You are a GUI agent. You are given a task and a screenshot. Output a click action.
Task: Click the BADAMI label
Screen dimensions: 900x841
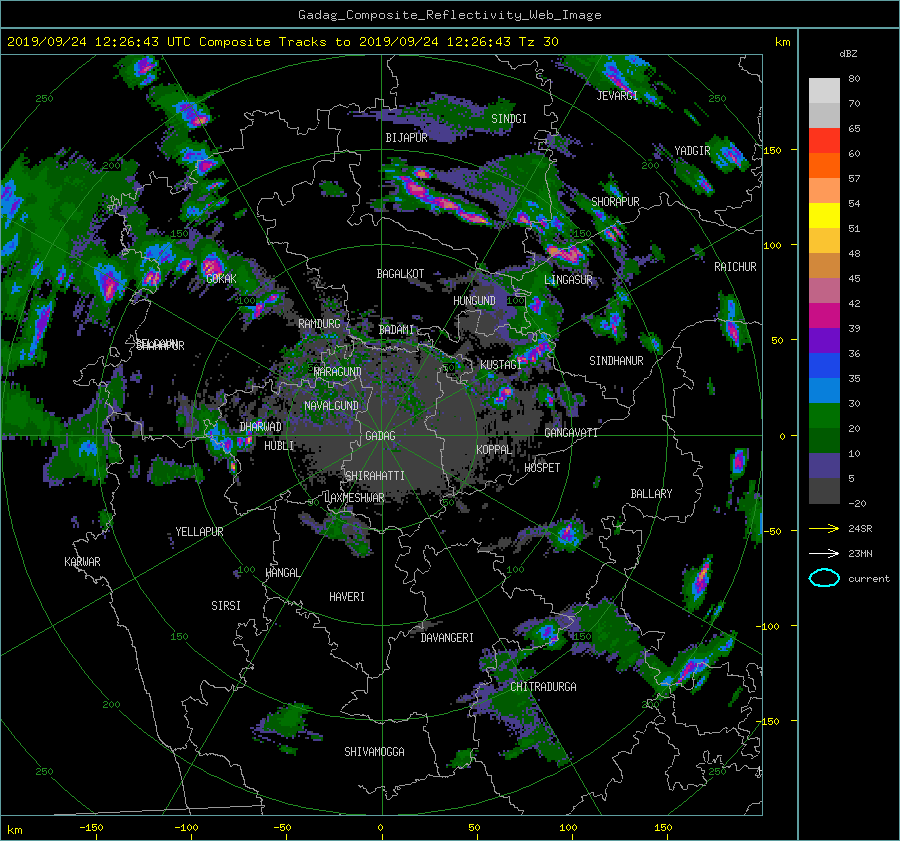click(396, 330)
